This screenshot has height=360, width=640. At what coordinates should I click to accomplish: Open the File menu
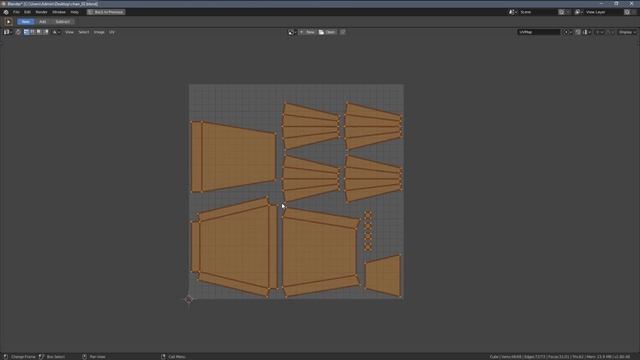pos(16,12)
